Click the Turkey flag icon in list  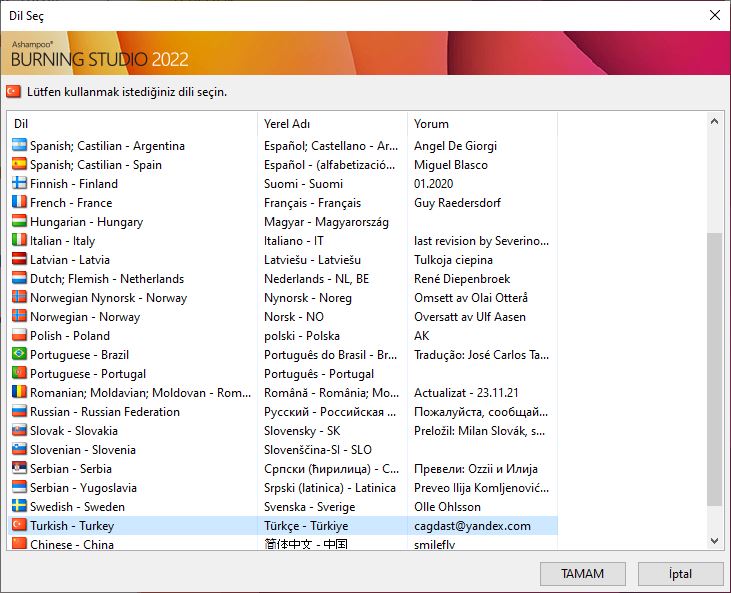pos(19,525)
